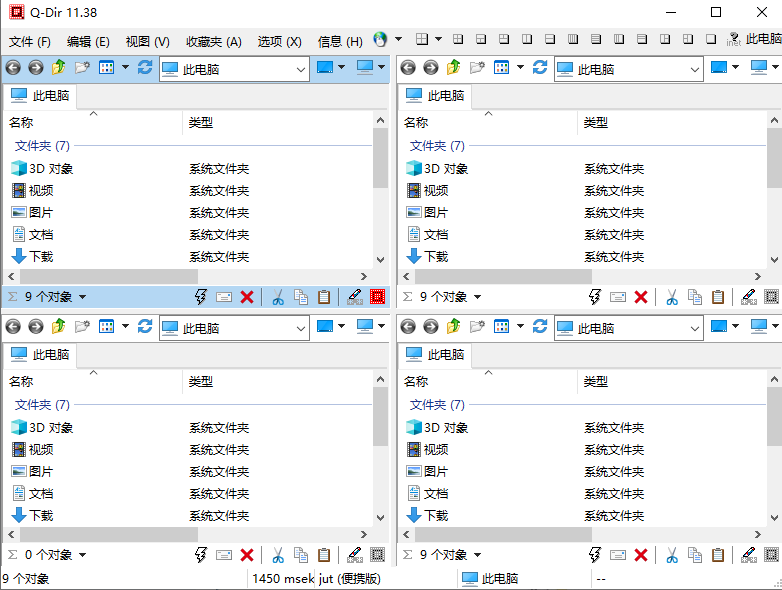Select '视频' in the top-right pane
782x590 pixels.
pos(427,191)
